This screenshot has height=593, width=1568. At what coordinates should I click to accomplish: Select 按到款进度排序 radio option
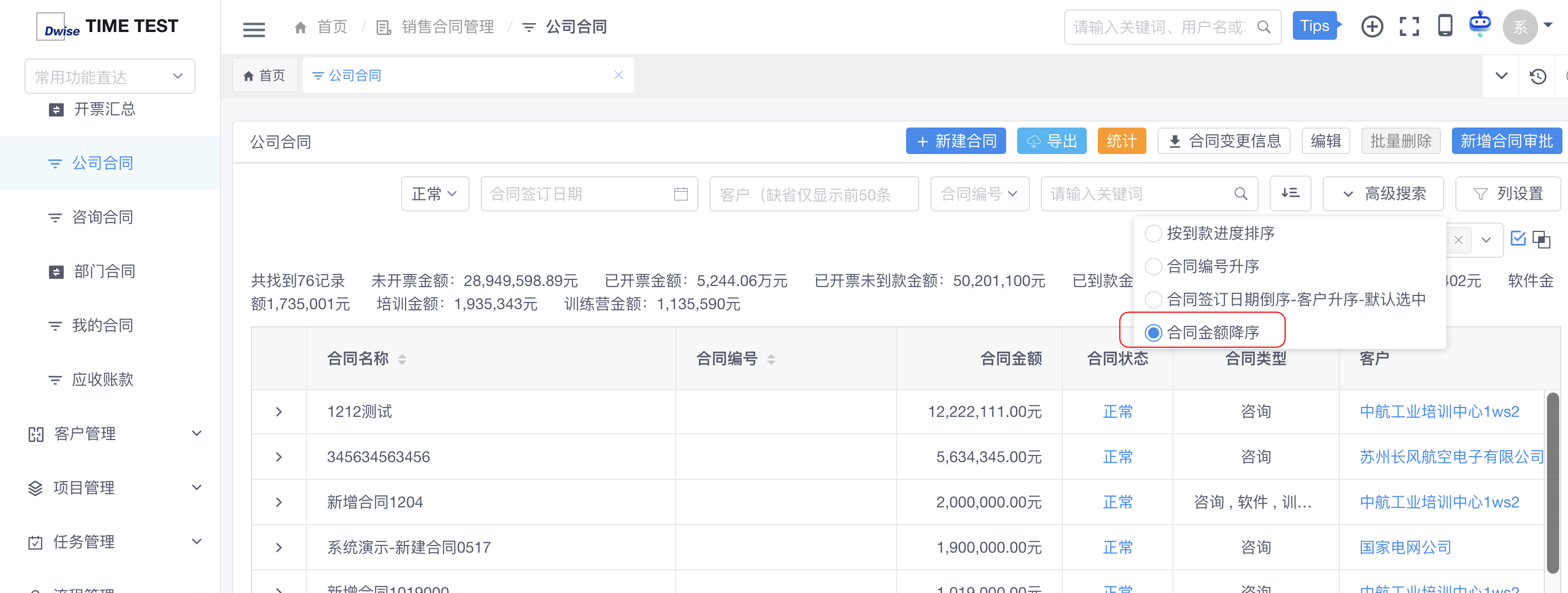pos(1153,234)
